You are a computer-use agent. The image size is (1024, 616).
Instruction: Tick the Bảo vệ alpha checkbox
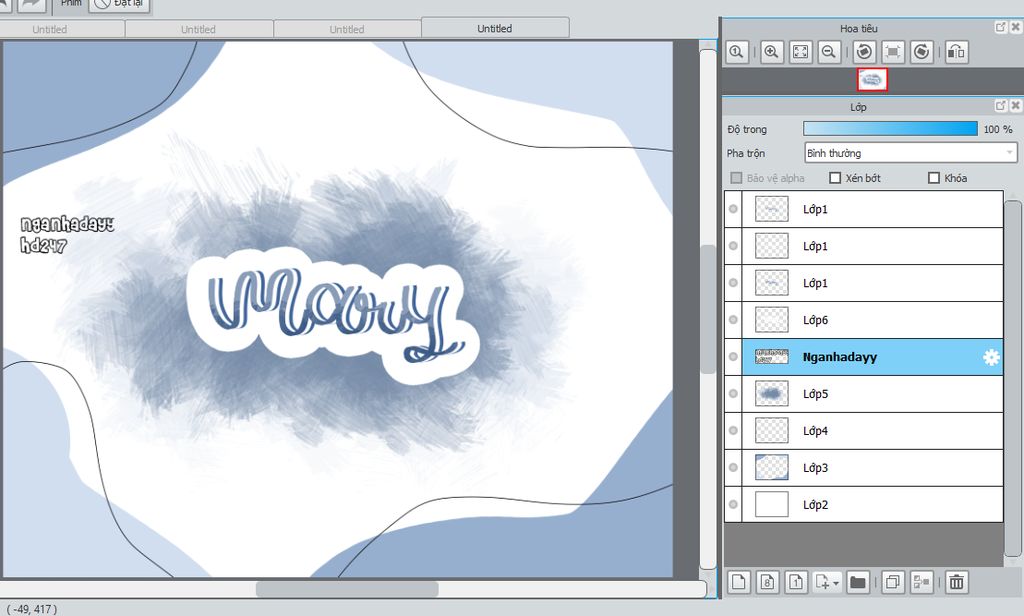click(x=737, y=178)
